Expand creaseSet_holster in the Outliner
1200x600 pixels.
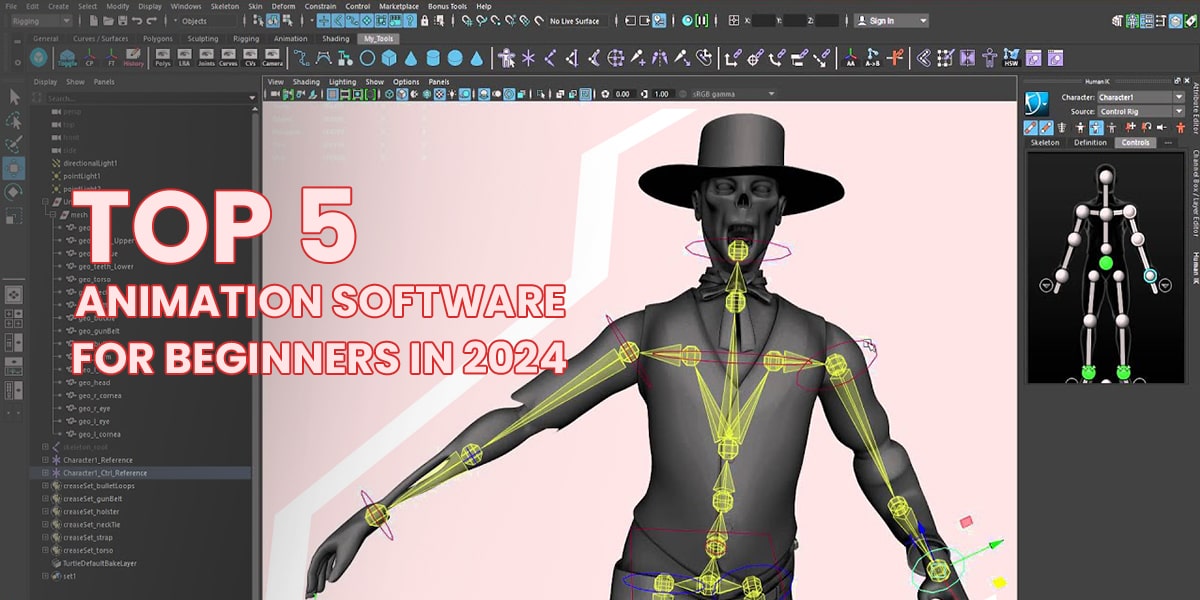(44, 511)
